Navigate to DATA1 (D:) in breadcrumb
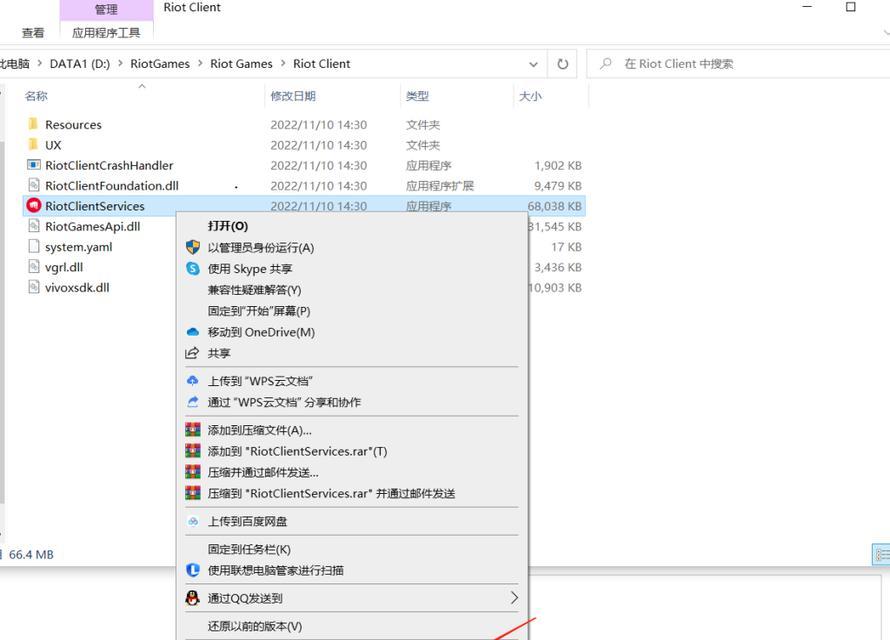 (80, 64)
